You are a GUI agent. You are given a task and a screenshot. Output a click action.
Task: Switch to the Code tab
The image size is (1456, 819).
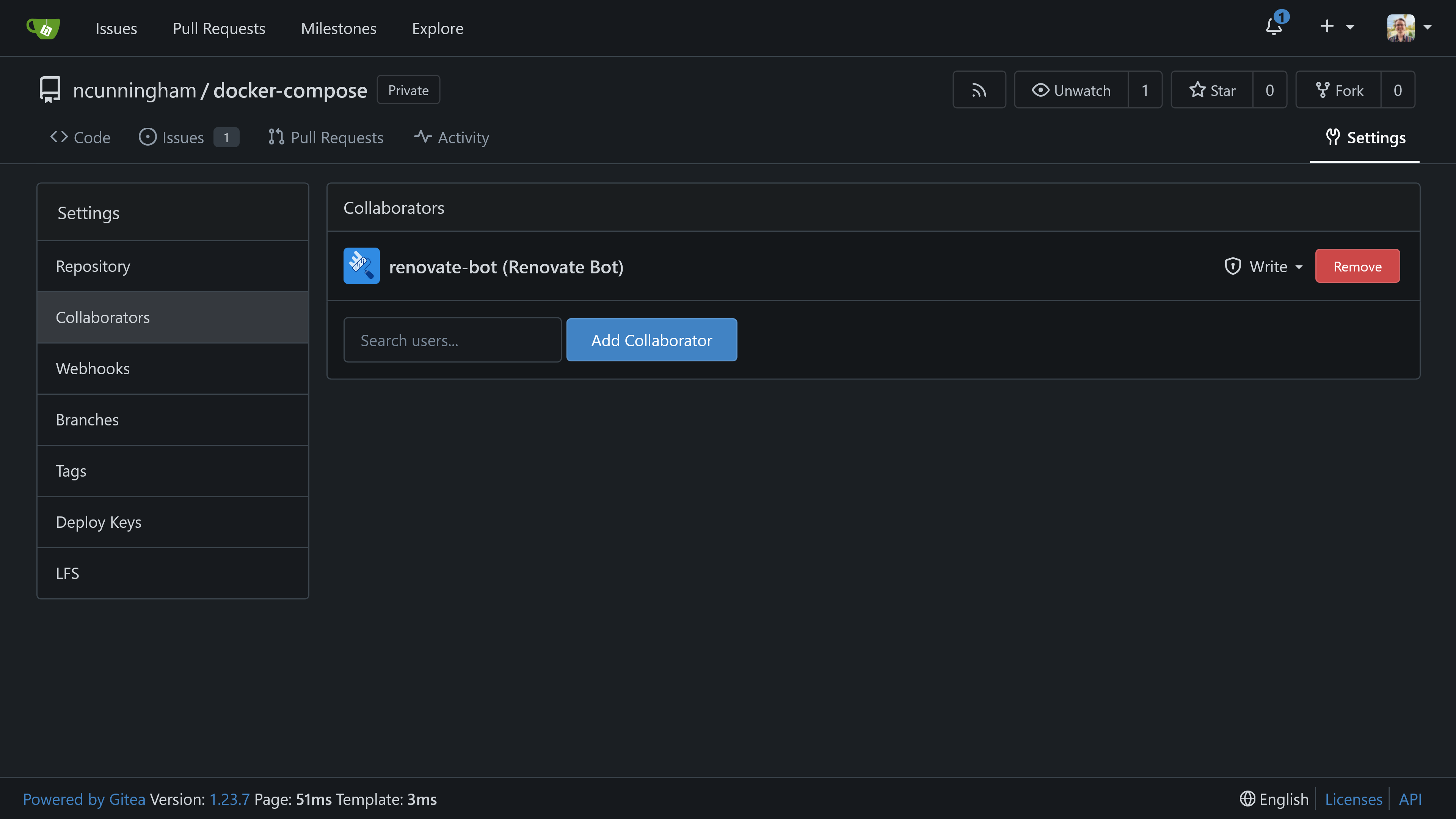tap(80, 137)
